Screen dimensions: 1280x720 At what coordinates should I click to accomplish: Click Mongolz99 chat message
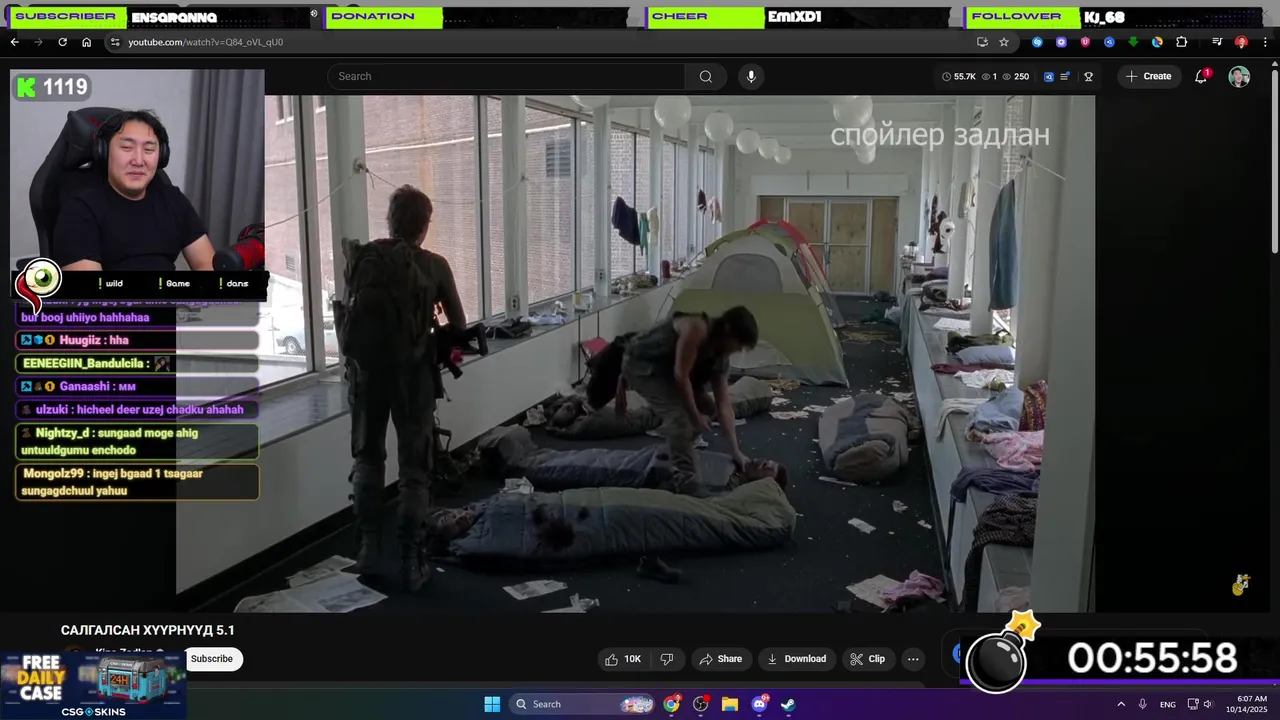tap(137, 482)
